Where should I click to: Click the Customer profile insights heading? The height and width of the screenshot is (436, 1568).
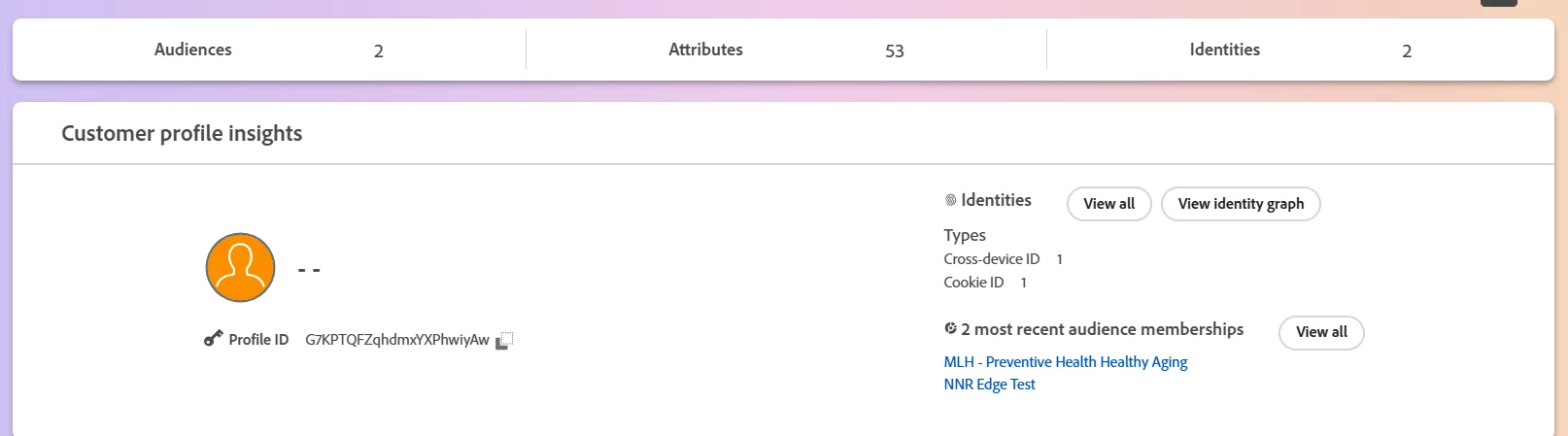182,133
